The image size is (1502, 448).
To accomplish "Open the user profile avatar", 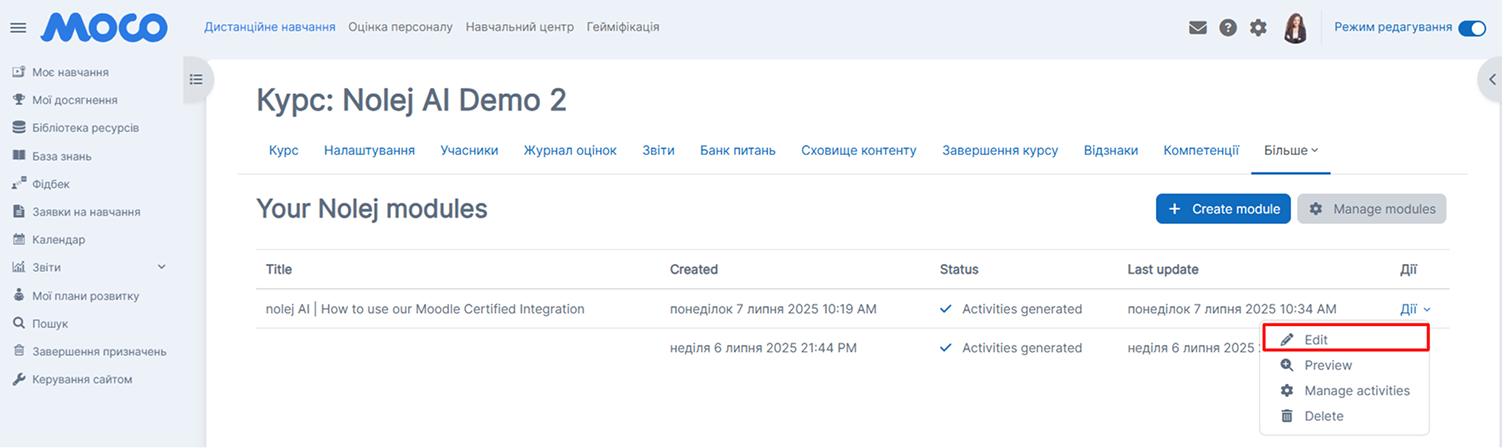I will coord(1295,28).
